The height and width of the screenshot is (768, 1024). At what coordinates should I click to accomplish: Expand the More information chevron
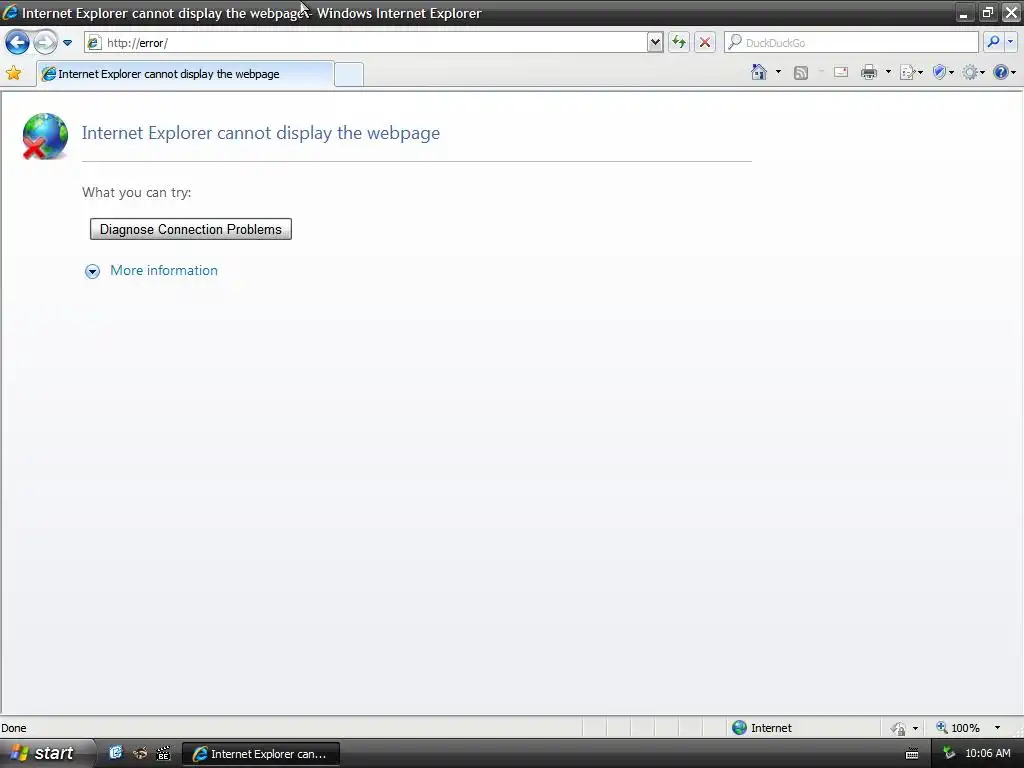click(92, 272)
